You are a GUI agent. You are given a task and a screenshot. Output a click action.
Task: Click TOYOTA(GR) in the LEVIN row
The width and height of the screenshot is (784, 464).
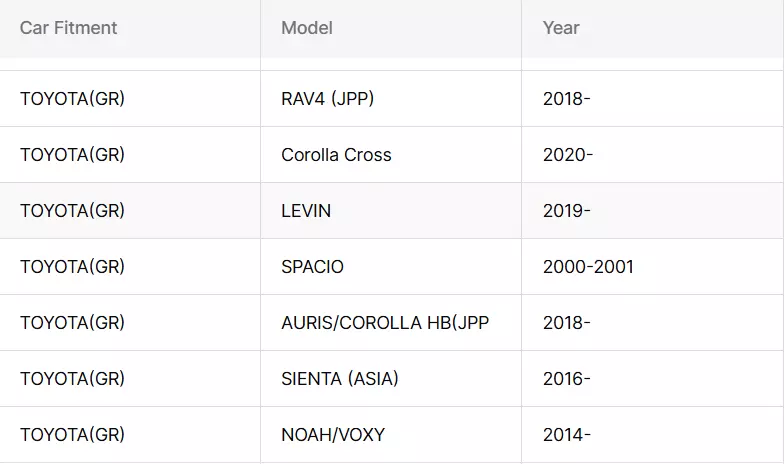click(72, 210)
